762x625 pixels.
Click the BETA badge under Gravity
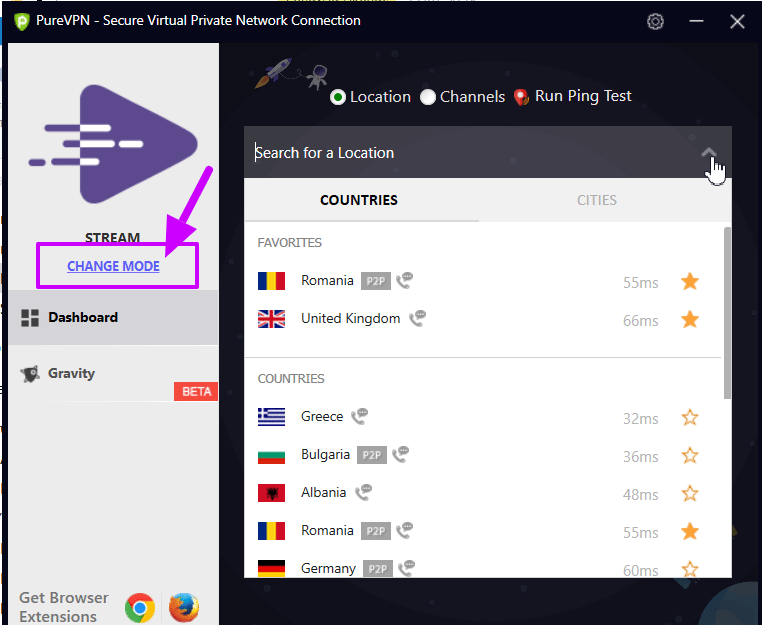(x=196, y=392)
